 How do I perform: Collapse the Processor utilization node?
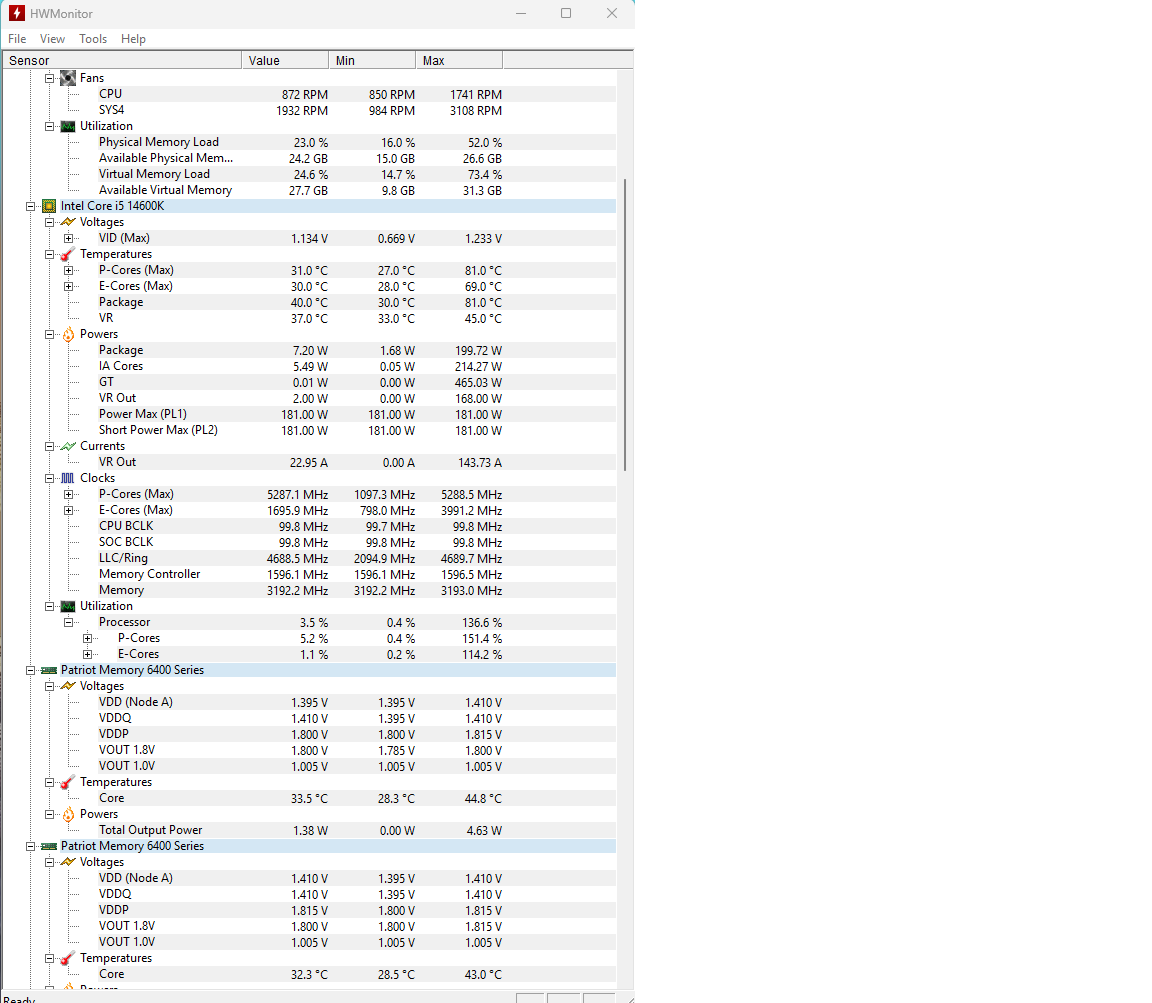(x=68, y=622)
